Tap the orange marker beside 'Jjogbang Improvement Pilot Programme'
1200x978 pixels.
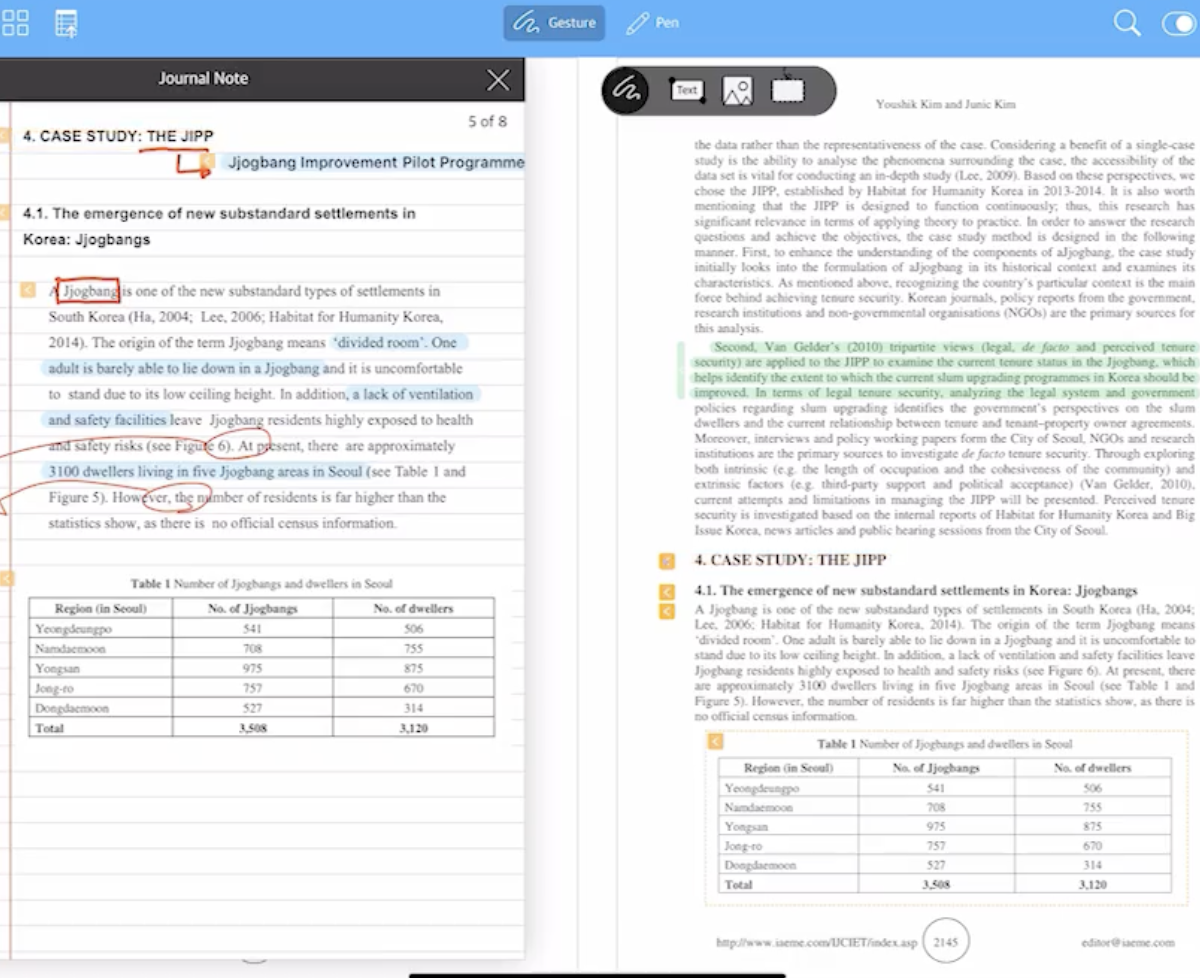207,161
